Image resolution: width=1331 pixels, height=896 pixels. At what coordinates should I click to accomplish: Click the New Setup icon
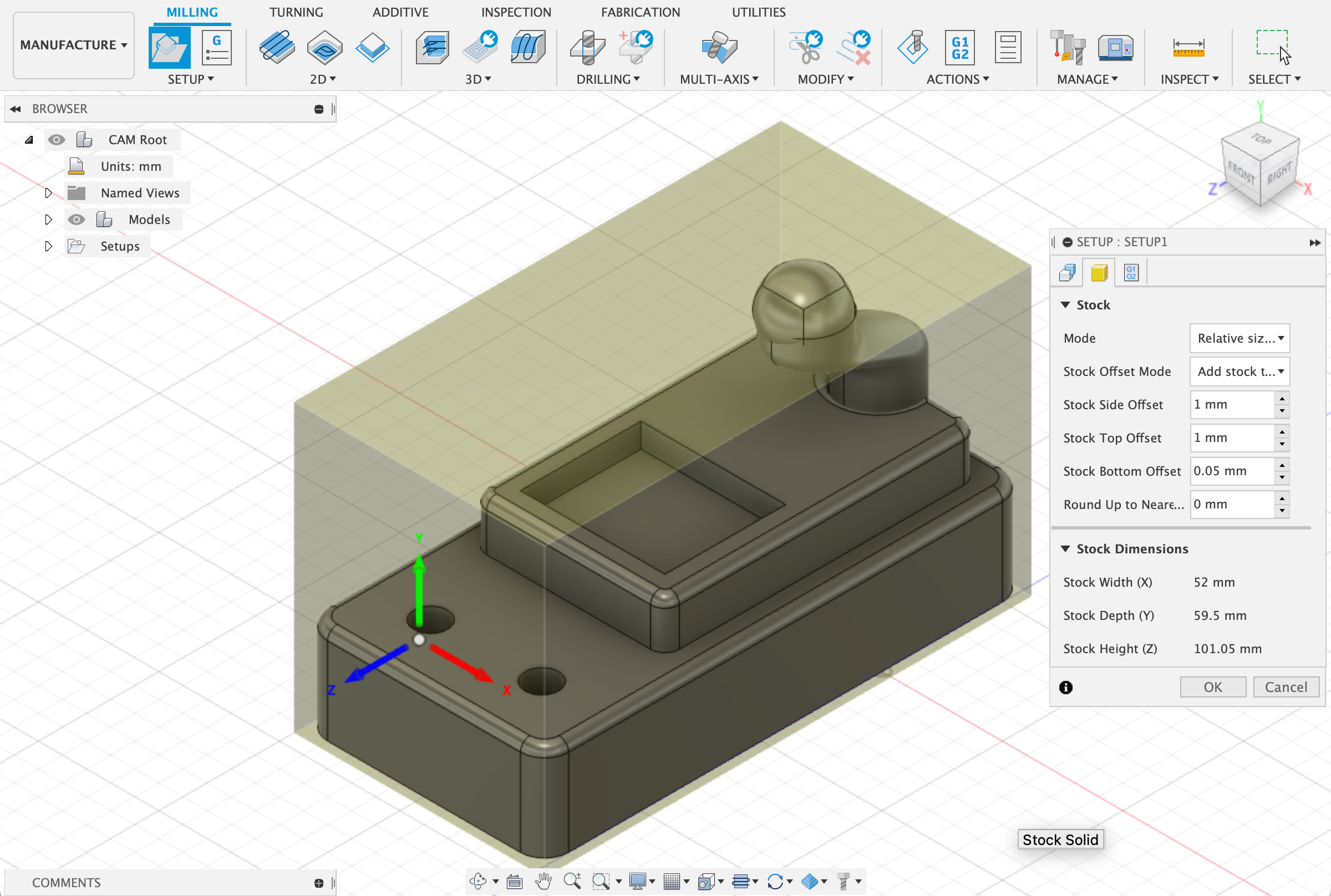(x=169, y=48)
